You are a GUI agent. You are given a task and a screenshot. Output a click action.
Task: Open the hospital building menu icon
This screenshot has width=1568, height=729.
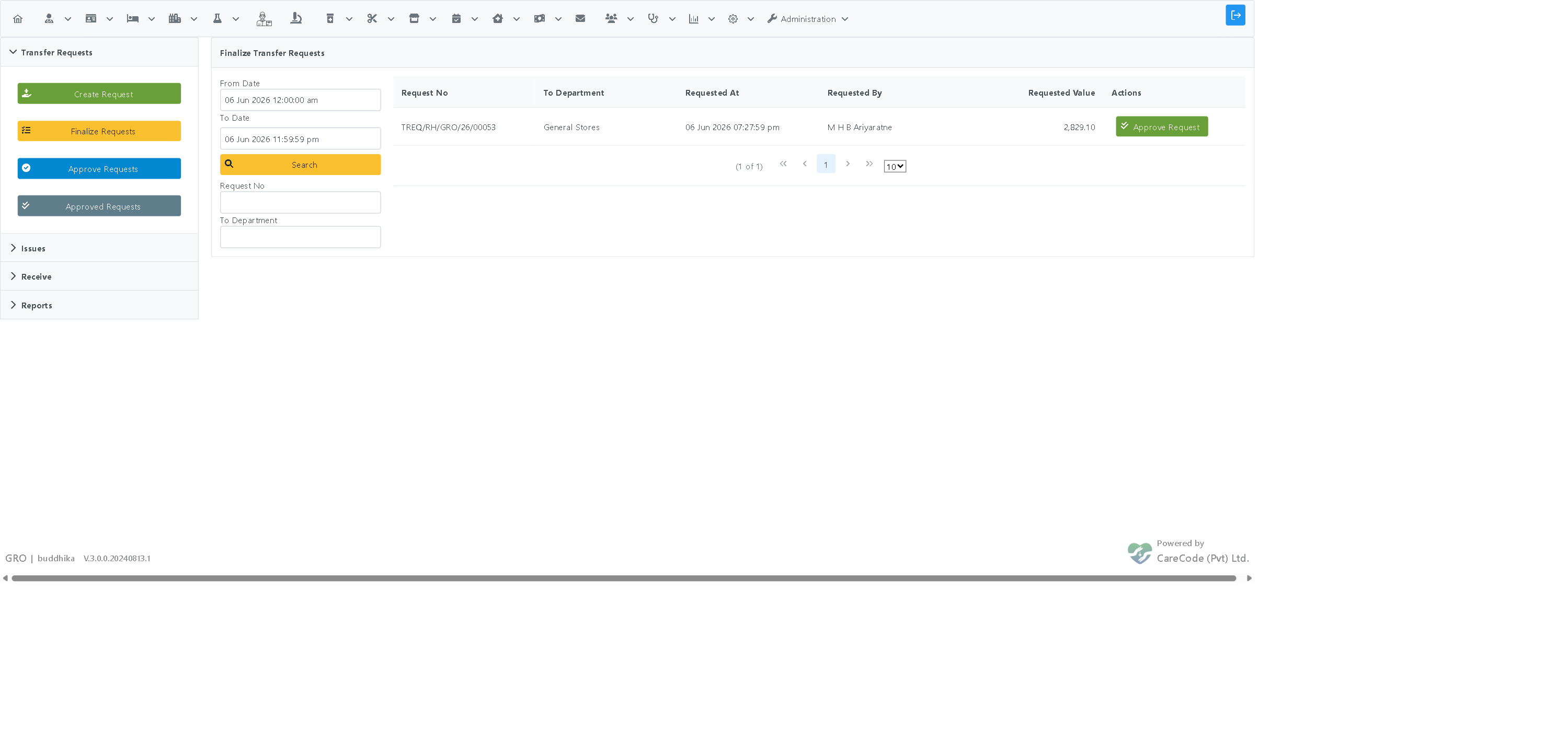[175, 19]
